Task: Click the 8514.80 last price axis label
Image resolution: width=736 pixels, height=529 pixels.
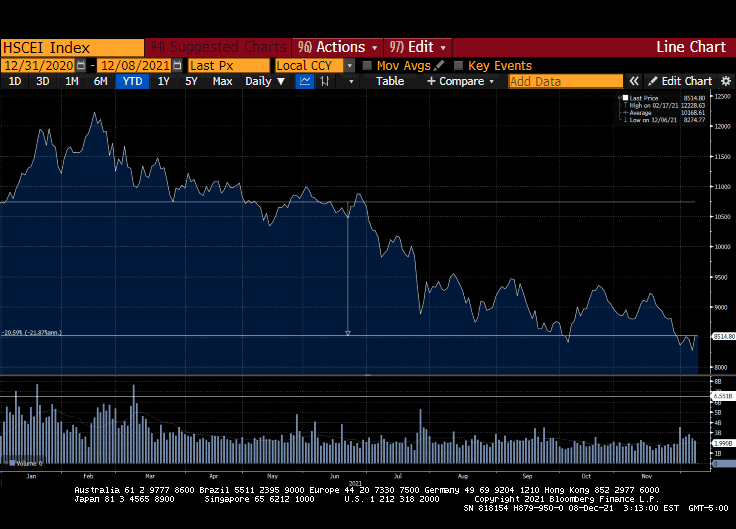Action: [723, 336]
